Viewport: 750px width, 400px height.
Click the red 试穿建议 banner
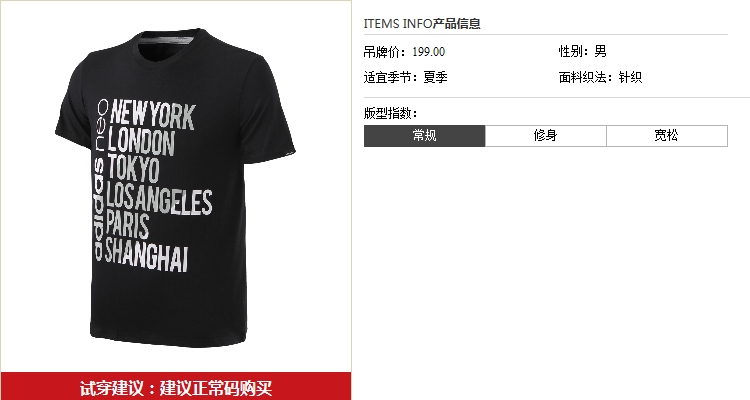tap(176, 387)
